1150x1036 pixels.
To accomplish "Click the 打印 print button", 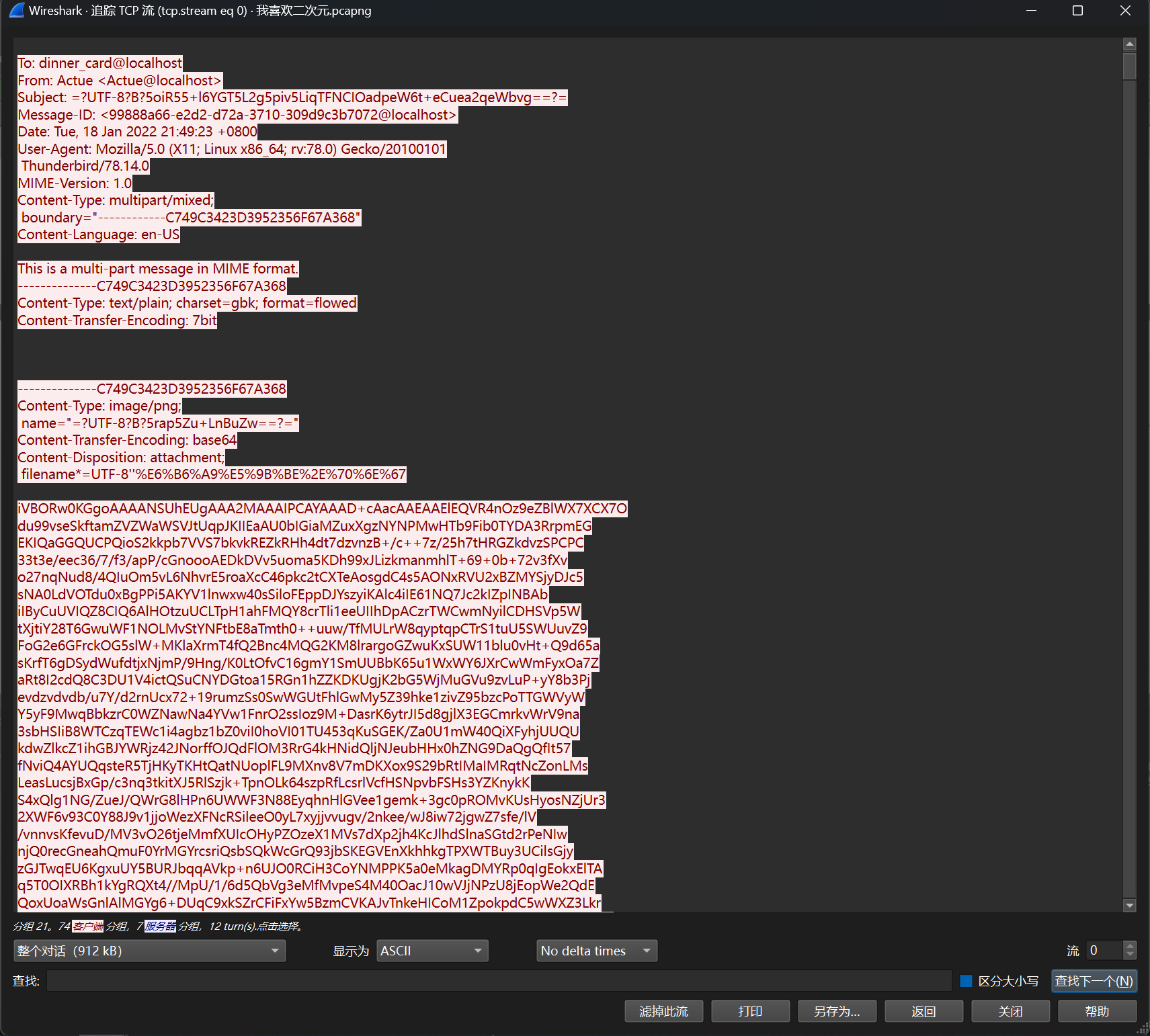I will click(750, 1011).
